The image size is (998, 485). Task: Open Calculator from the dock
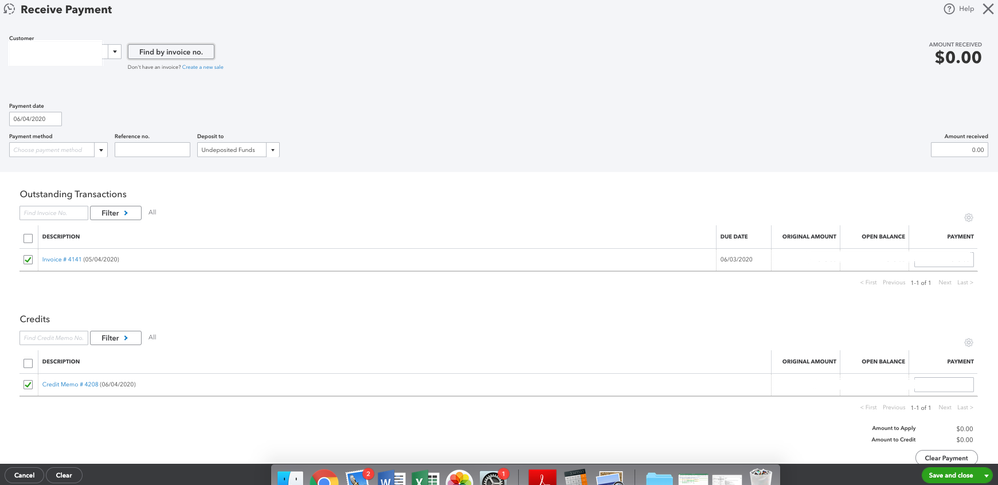pos(575,477)
